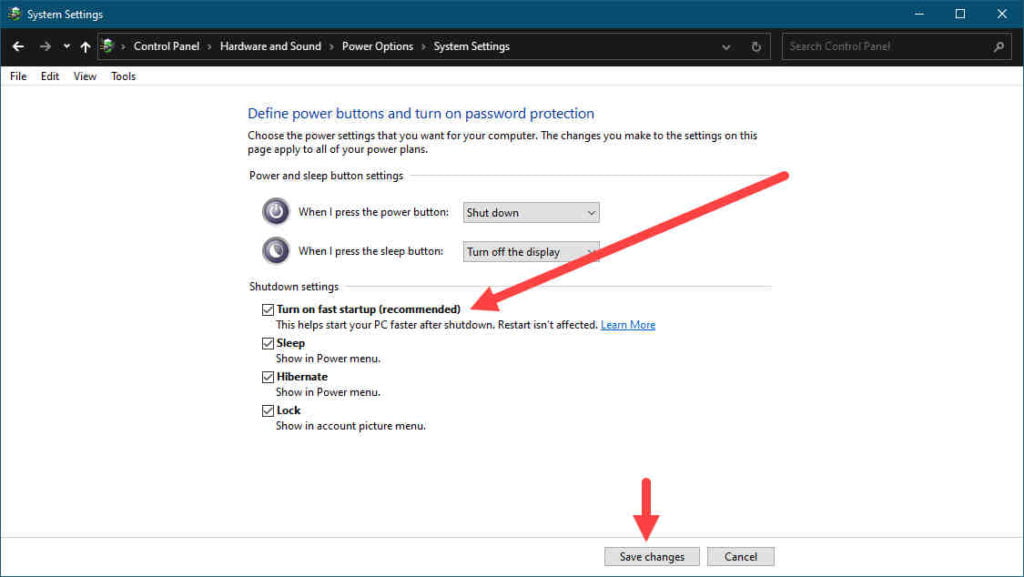Click the search magnifier icon
This screenshot has width=1024, height=577.
coord(999,46)
